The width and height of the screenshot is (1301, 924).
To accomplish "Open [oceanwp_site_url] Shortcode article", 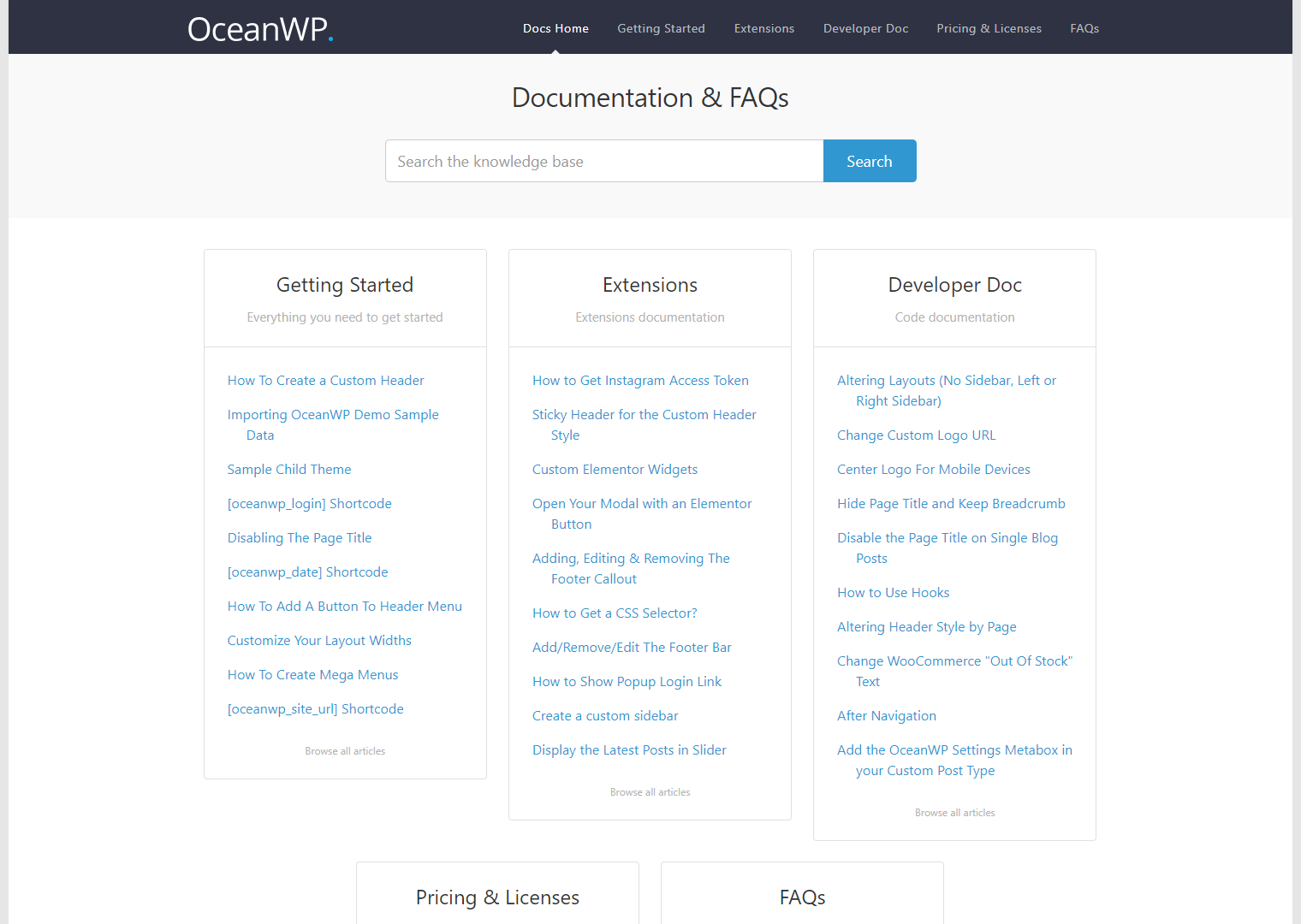I will click(x=315, y=709).
